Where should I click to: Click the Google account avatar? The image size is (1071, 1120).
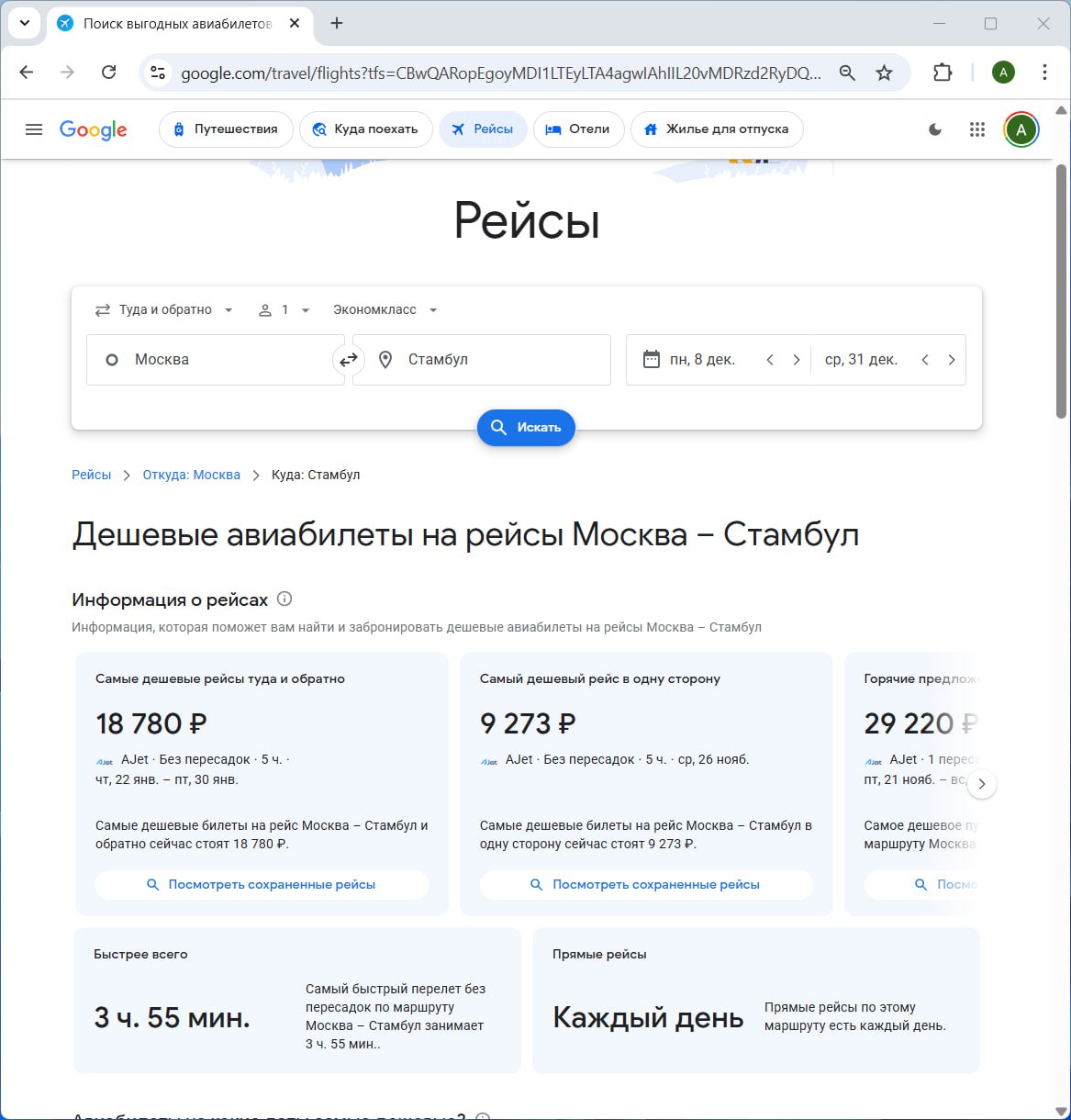1021,129
